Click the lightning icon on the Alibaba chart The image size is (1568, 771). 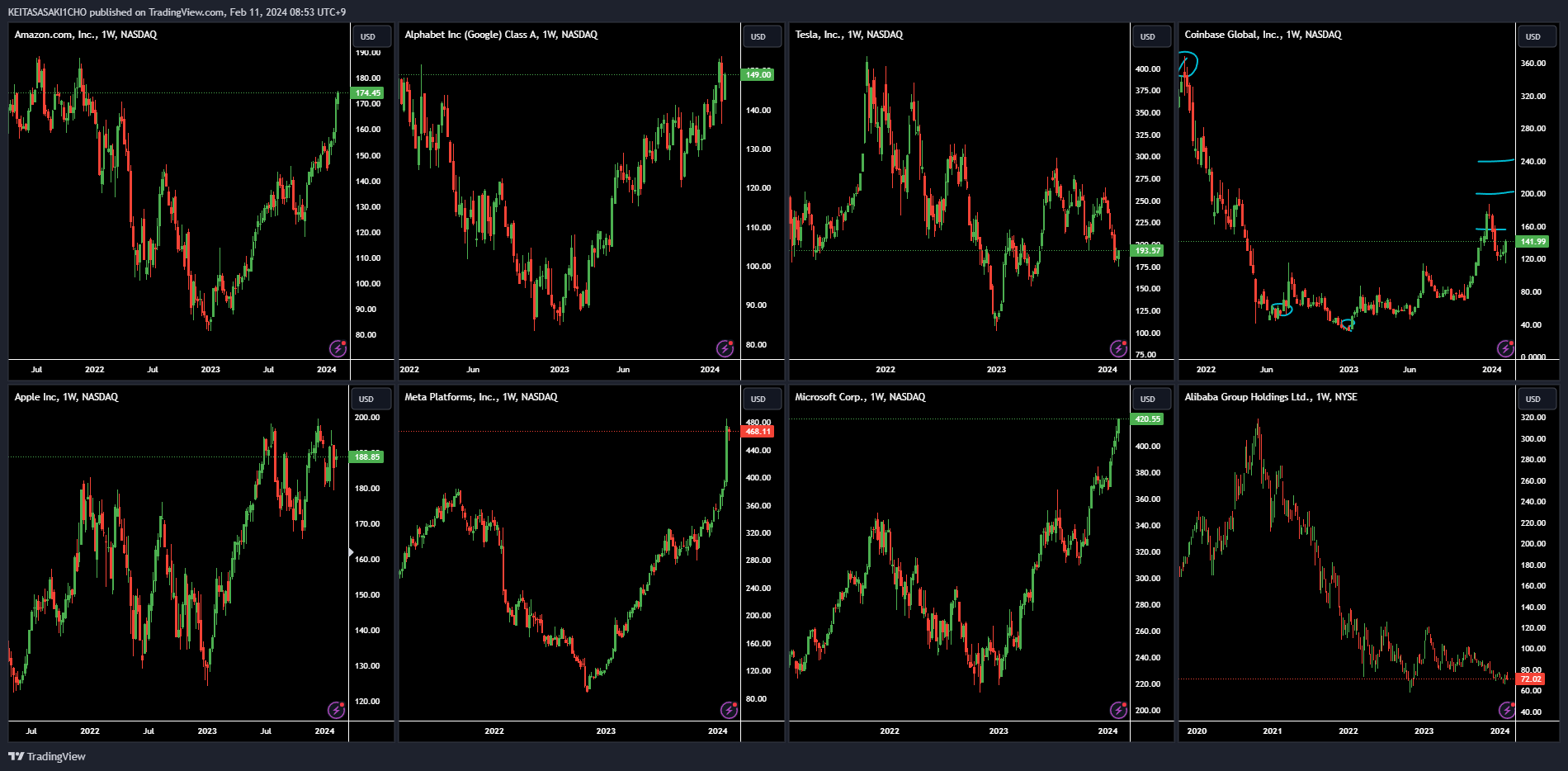(1507, 710)
